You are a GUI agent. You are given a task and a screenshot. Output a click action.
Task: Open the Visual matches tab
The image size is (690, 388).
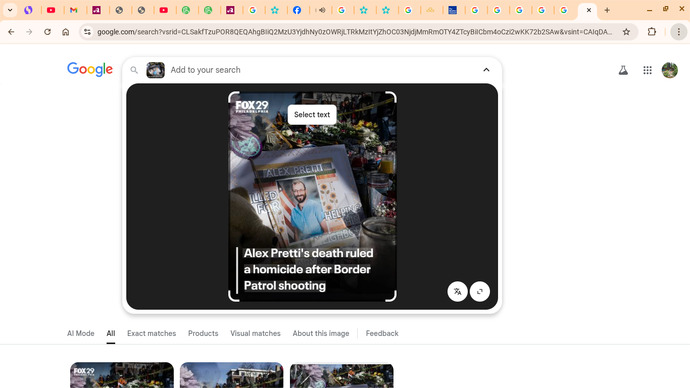tap(255, 333)
